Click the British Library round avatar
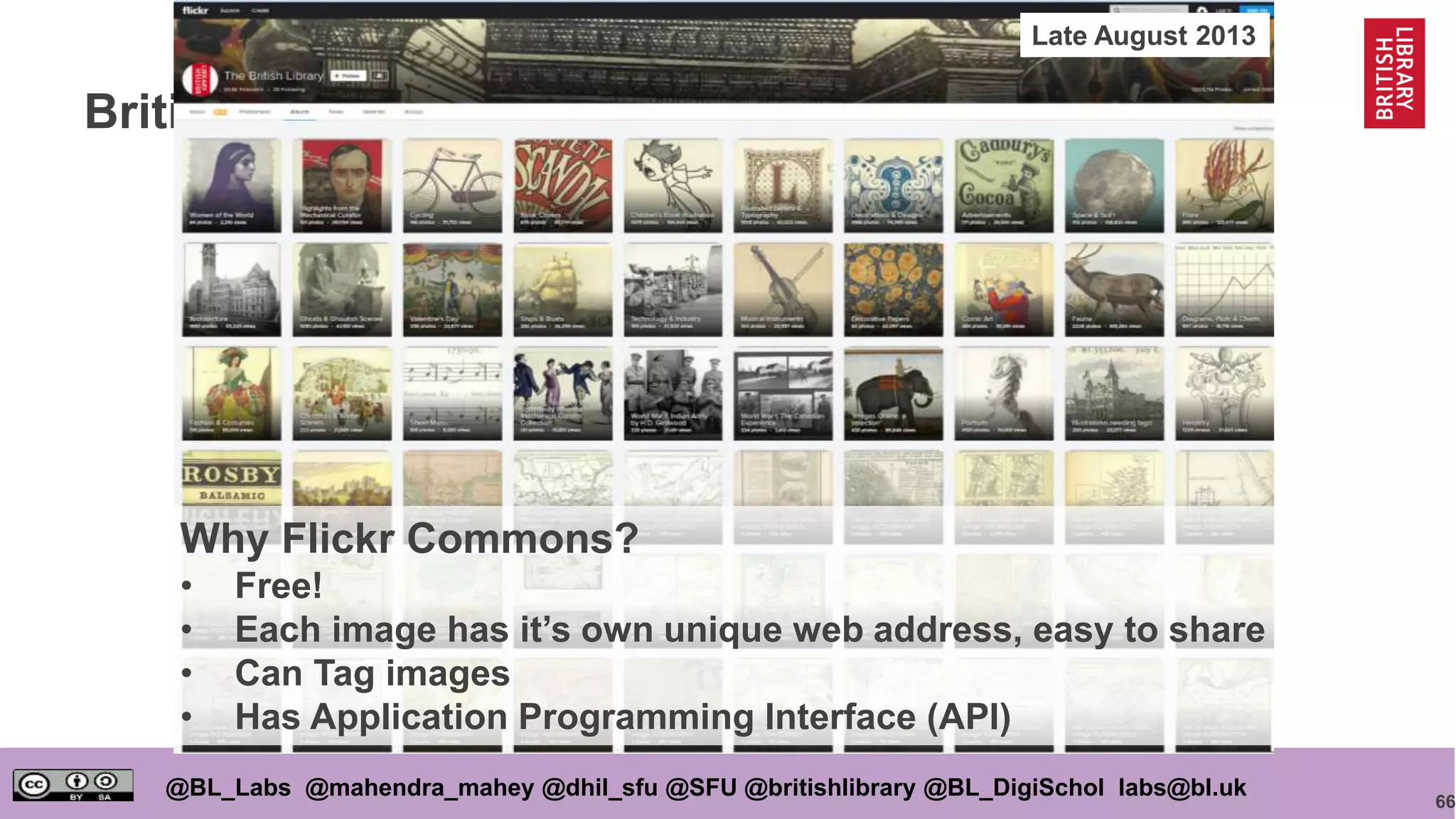Image resolution: width=1456 pixels, height=819 pixels. [200, 79]
